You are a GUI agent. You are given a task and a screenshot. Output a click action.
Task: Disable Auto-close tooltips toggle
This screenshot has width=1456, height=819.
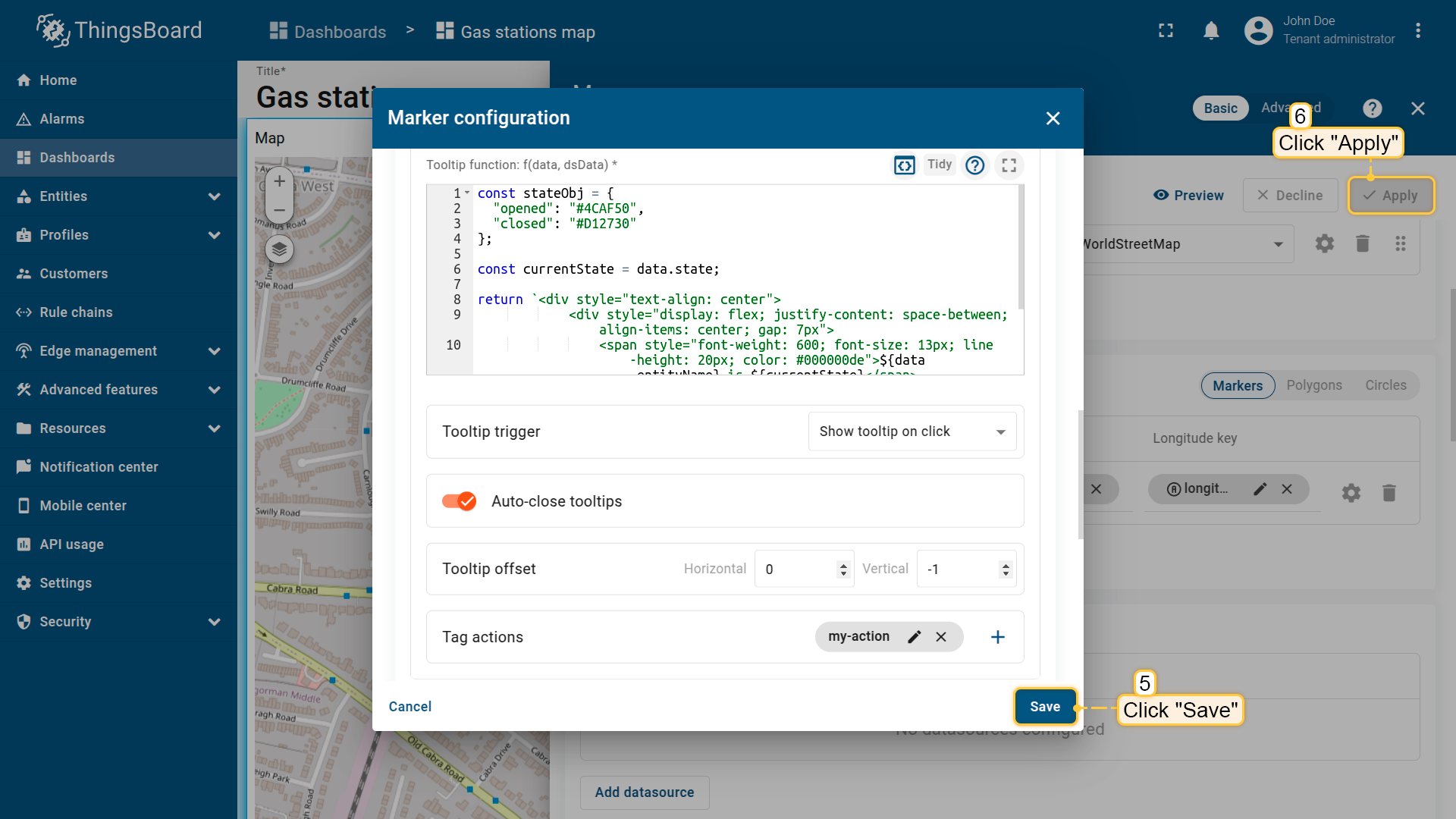coord(459,501)
